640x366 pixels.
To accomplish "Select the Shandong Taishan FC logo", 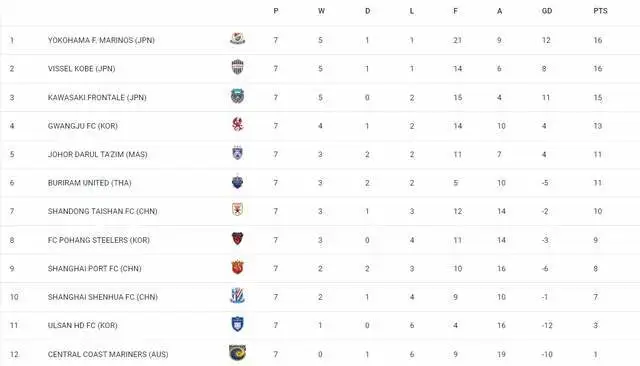I will tap(238, 210).
